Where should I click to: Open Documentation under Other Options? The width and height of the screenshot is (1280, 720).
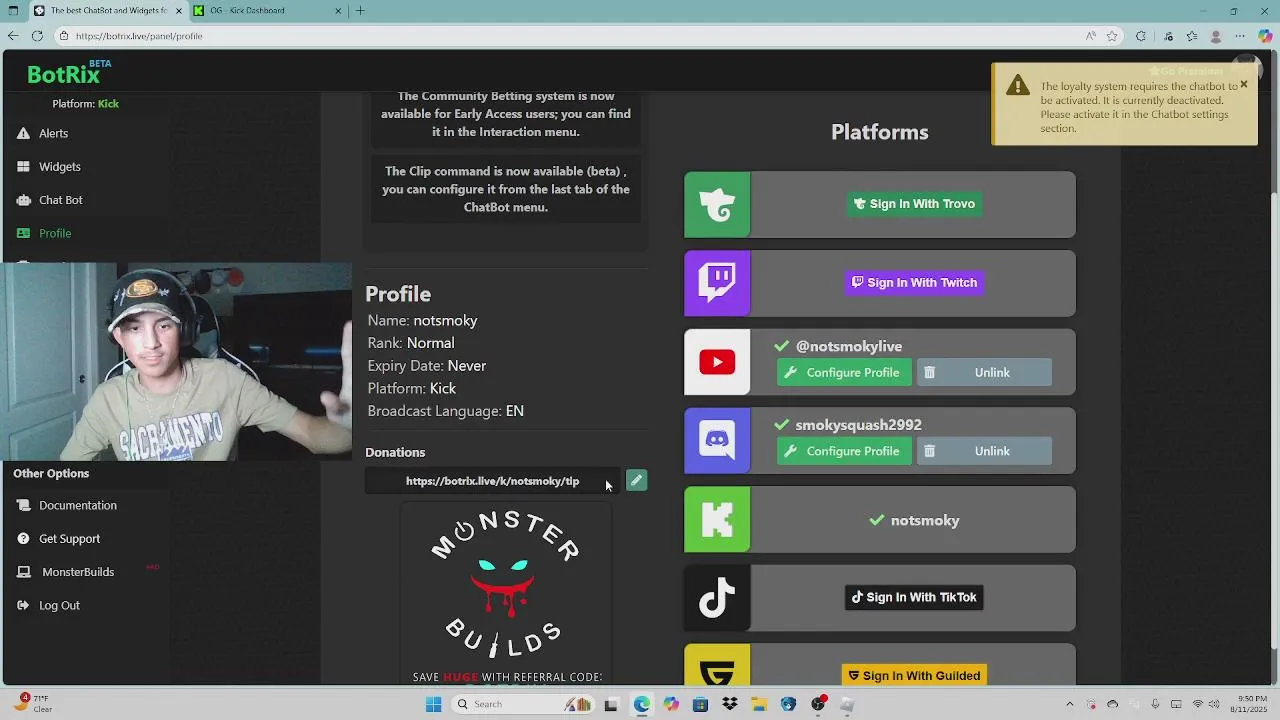pyautogui.click(x=77, y=505)
